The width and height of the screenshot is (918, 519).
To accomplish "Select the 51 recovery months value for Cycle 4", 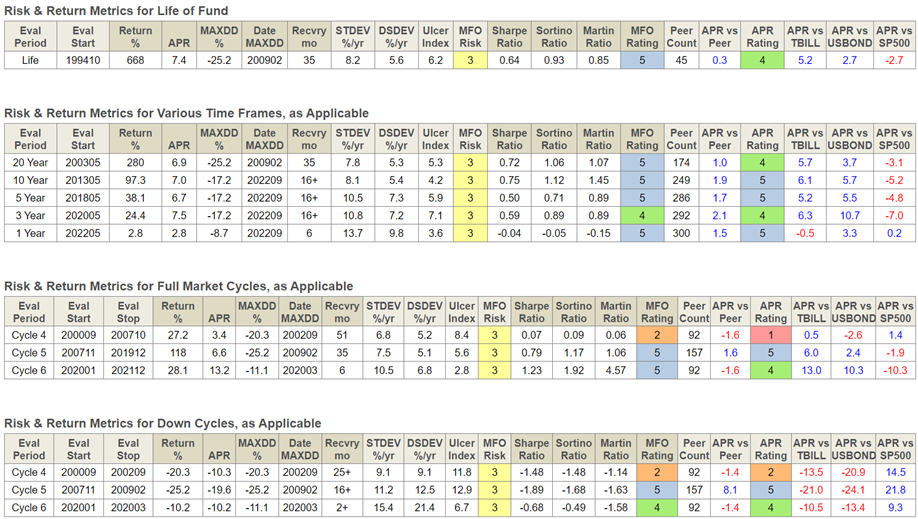I will pyautogui.click(x=343, y=335).
